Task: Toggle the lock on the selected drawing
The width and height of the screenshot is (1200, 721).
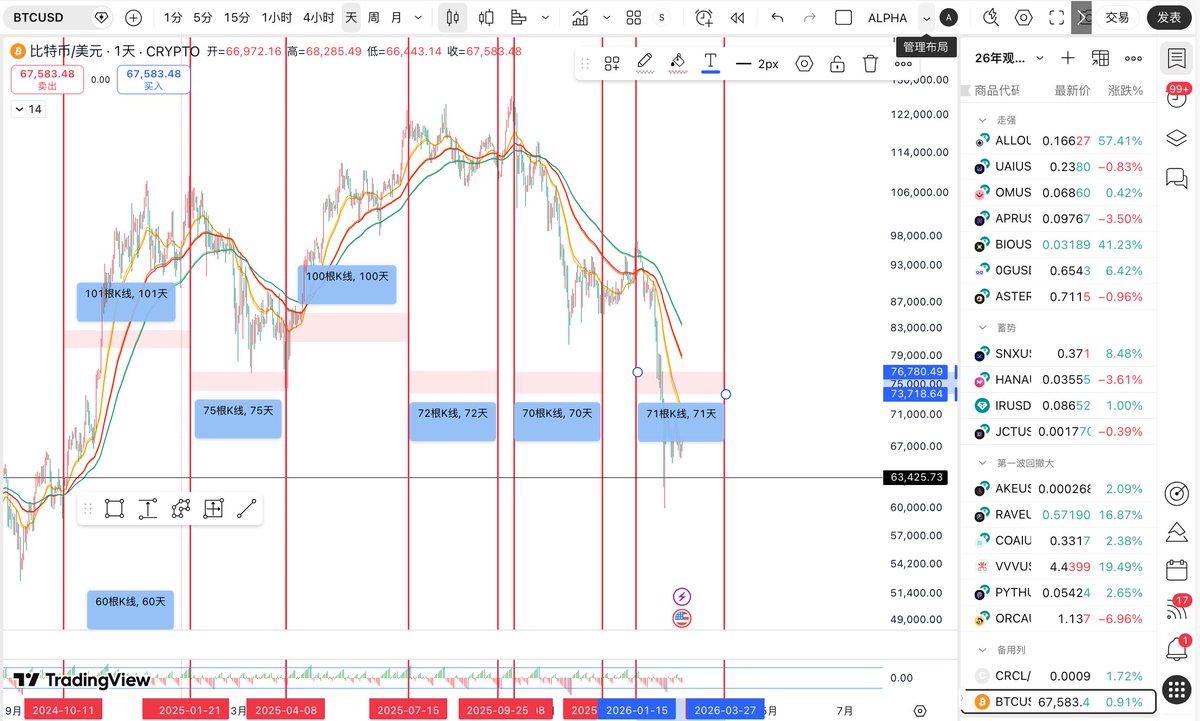Action: (x=837, y=63)
